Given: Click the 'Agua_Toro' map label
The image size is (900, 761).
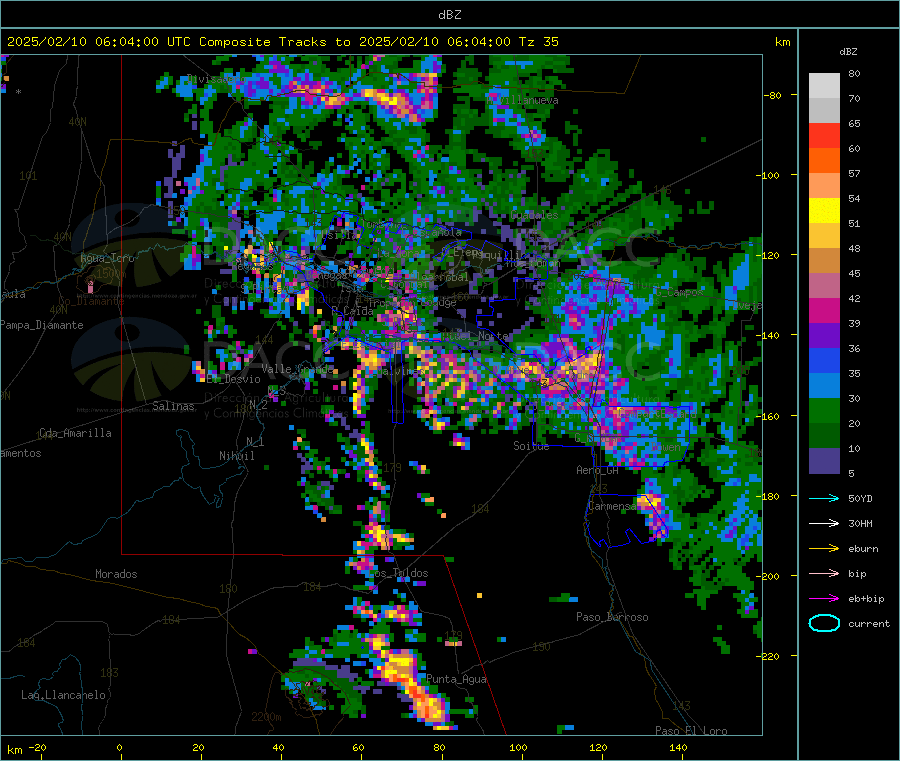Looking at the screenshot, I should point(107,258).
